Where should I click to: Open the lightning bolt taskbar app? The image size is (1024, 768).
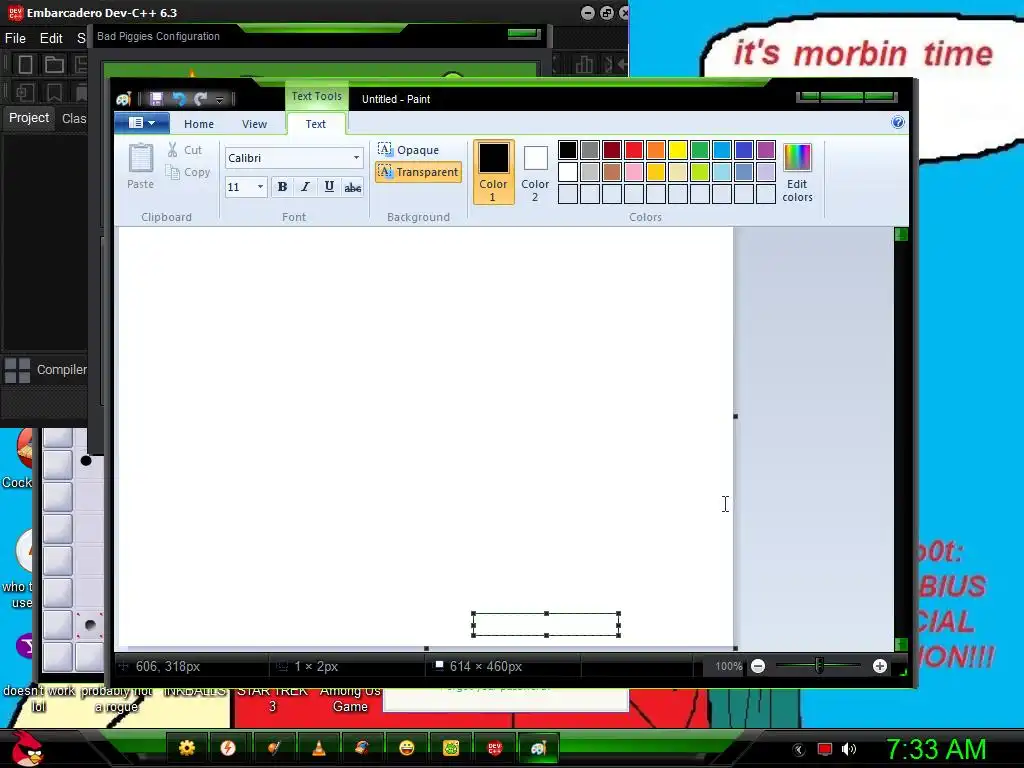pyautogui.click(x=228, y=748)
